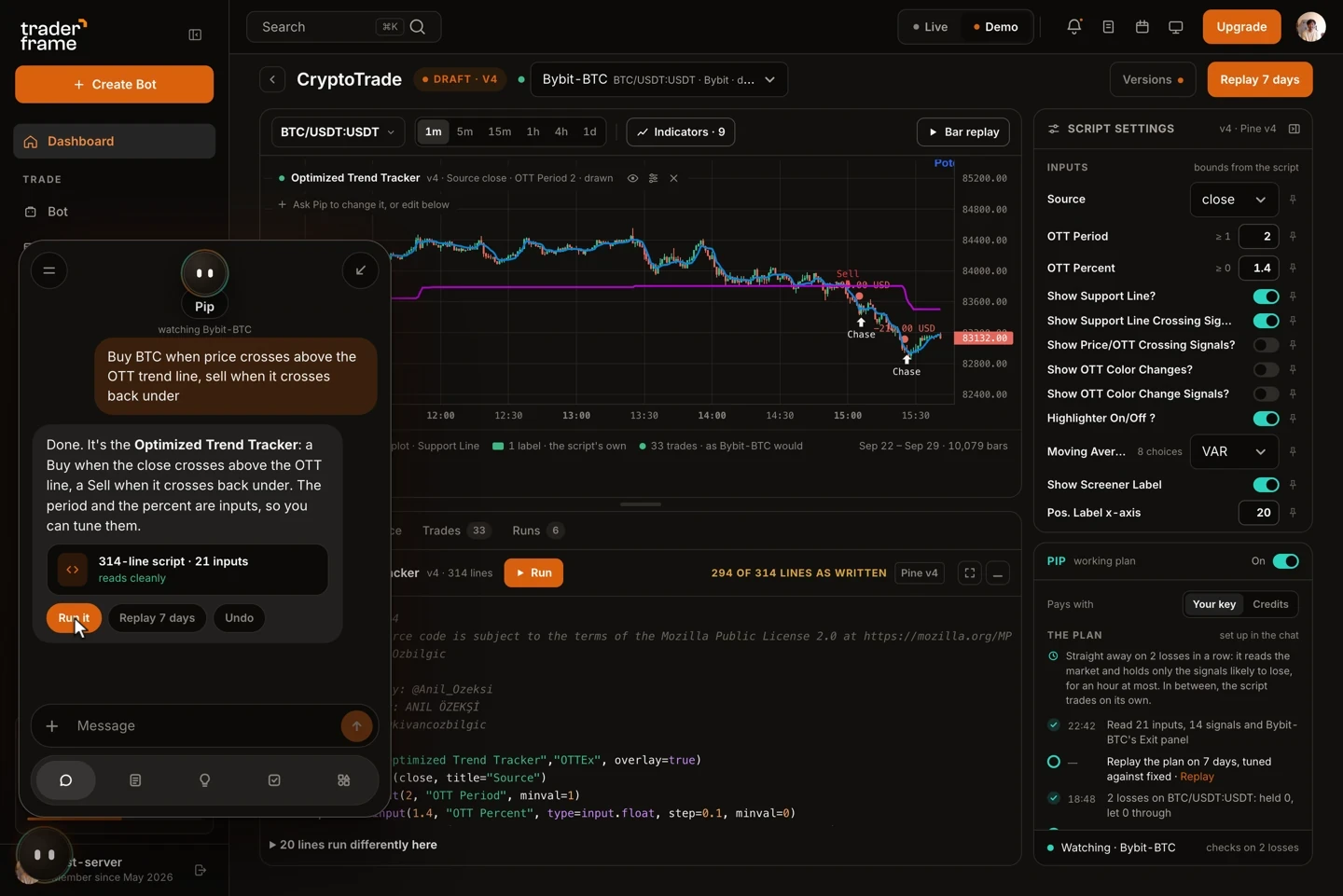
Task: Pin the OTT Period input
Action: tap(1293, 237)
